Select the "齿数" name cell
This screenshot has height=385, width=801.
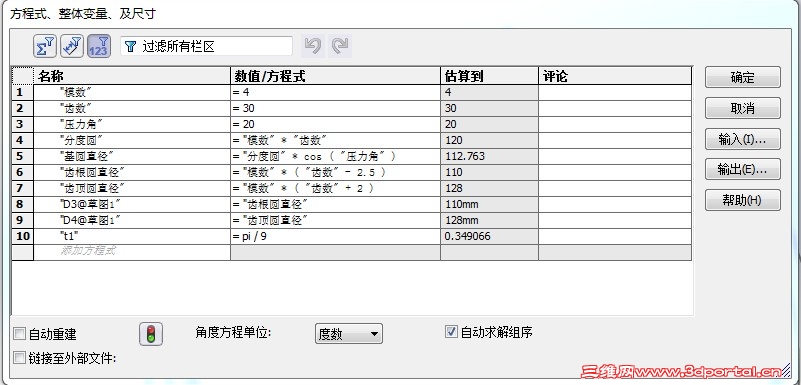coord(132,108)
